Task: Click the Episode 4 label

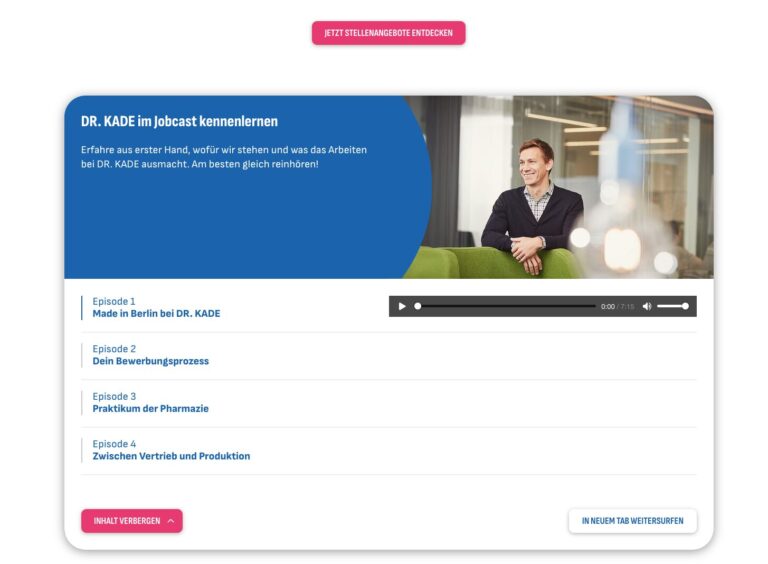Action: (114, 444)
